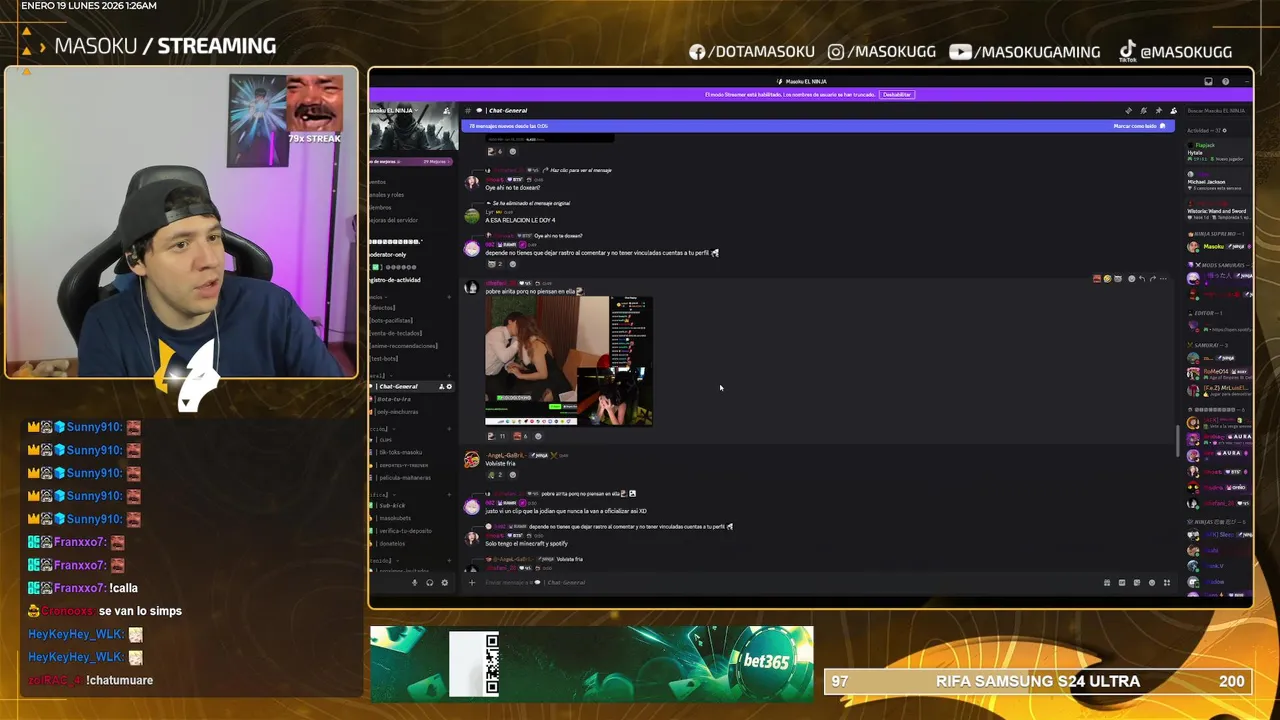Toggle member list with people icon
This screenshot has height=720, width=1280.
click(x=1173, y=111)
